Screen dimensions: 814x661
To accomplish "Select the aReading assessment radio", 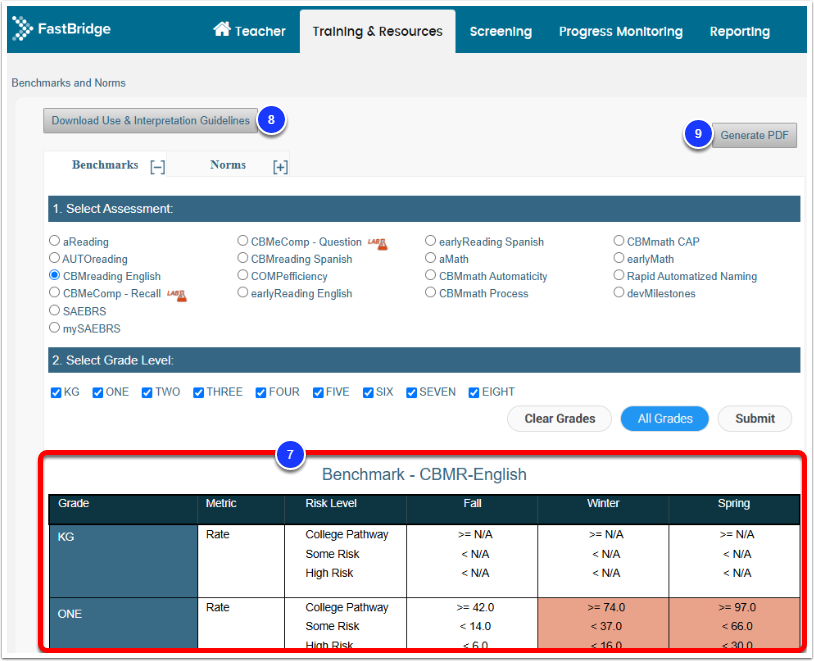I will (x=55, y=240).
